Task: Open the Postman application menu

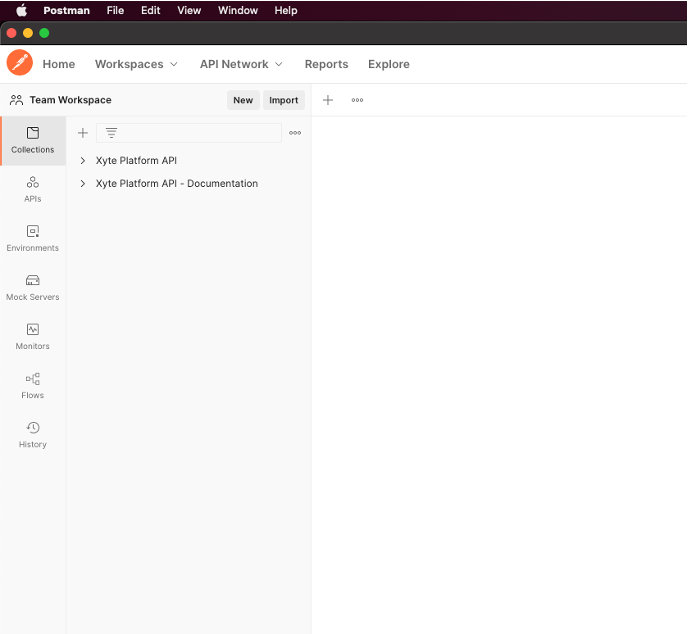Action: coord(67,11)
